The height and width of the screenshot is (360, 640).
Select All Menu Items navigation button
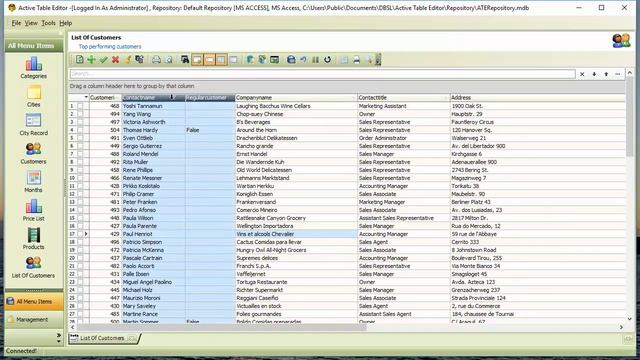34,302
